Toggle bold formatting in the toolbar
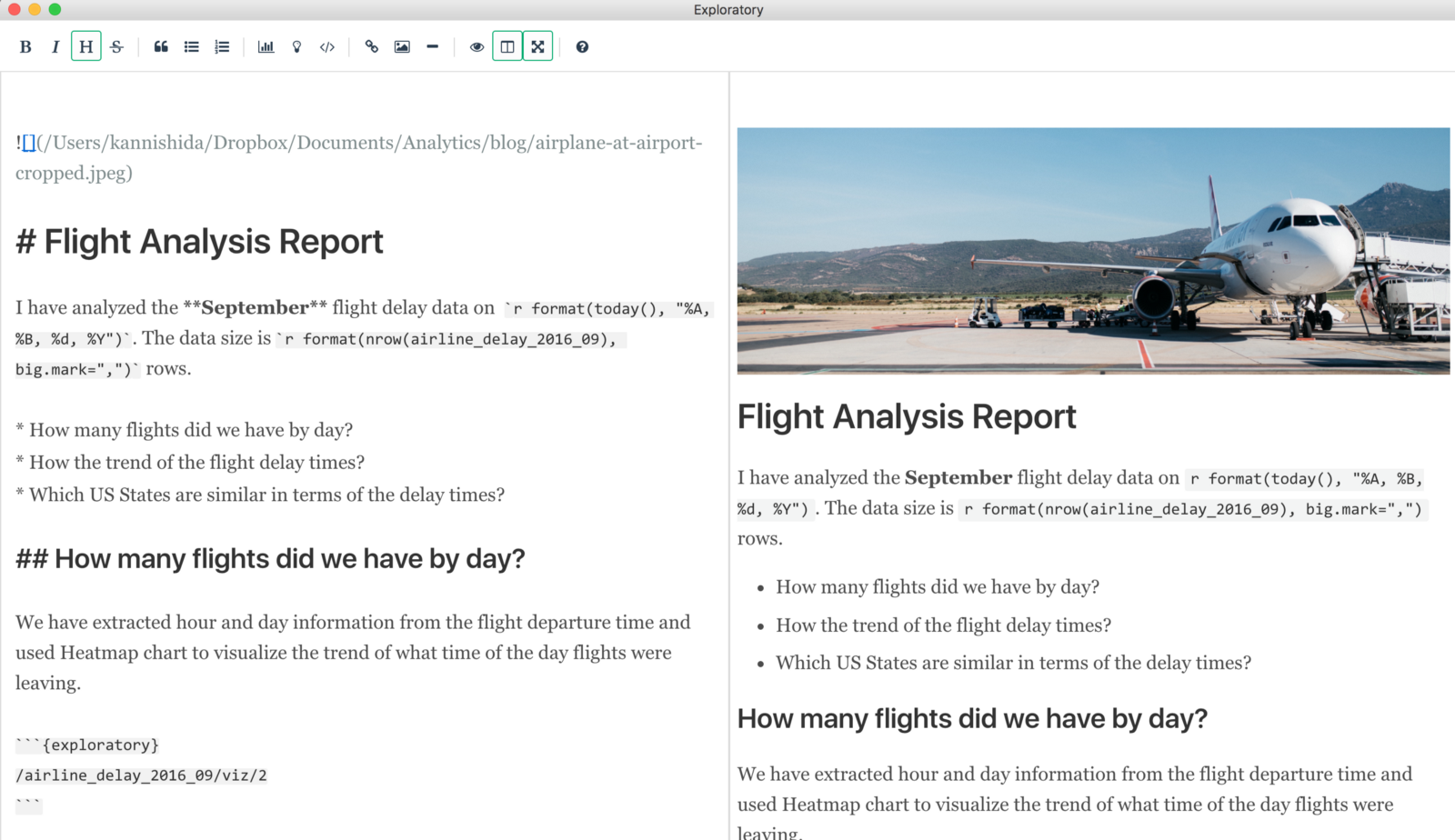 click(25, 47)
